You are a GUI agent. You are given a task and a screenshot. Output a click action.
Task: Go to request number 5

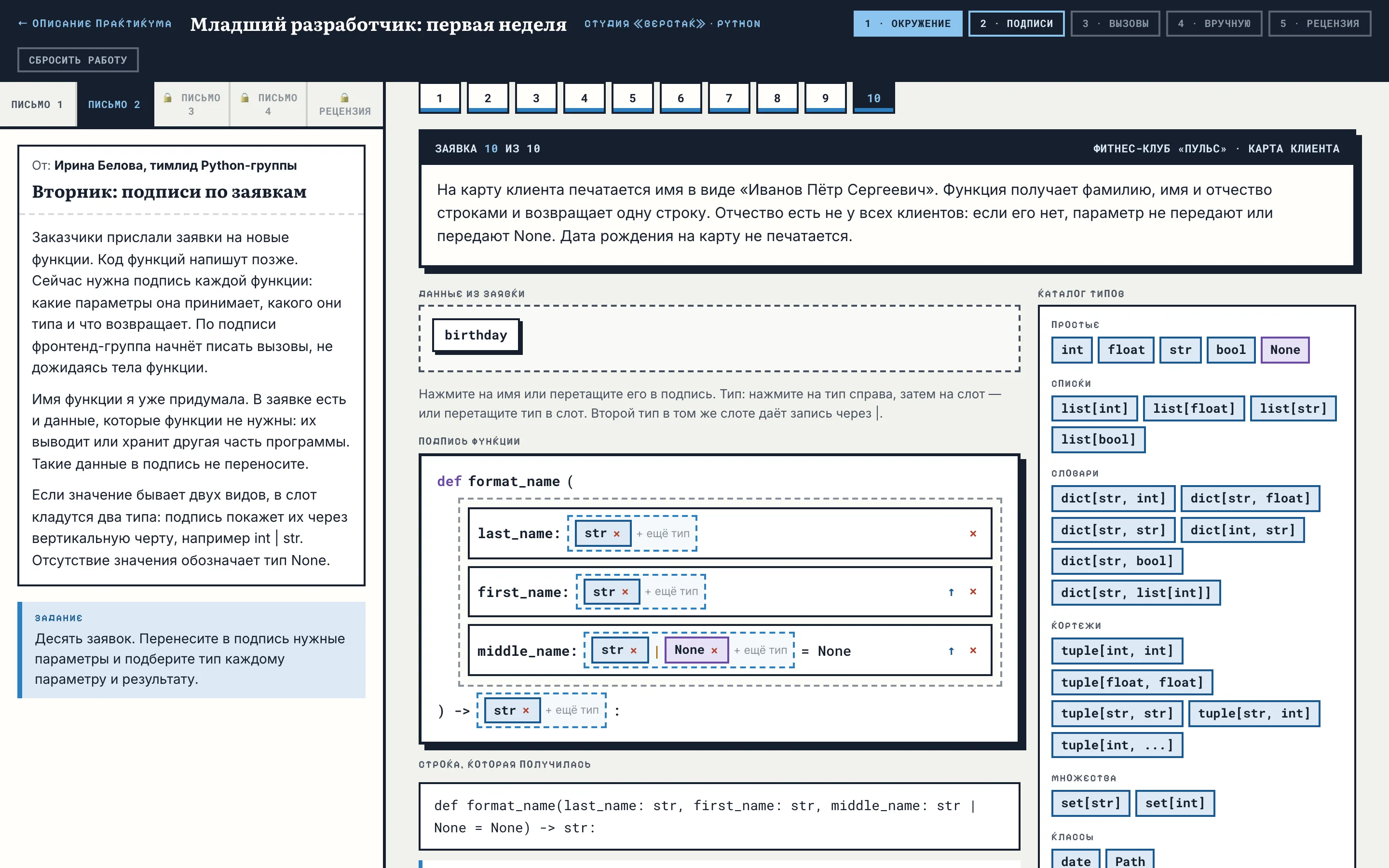(632, 97)
